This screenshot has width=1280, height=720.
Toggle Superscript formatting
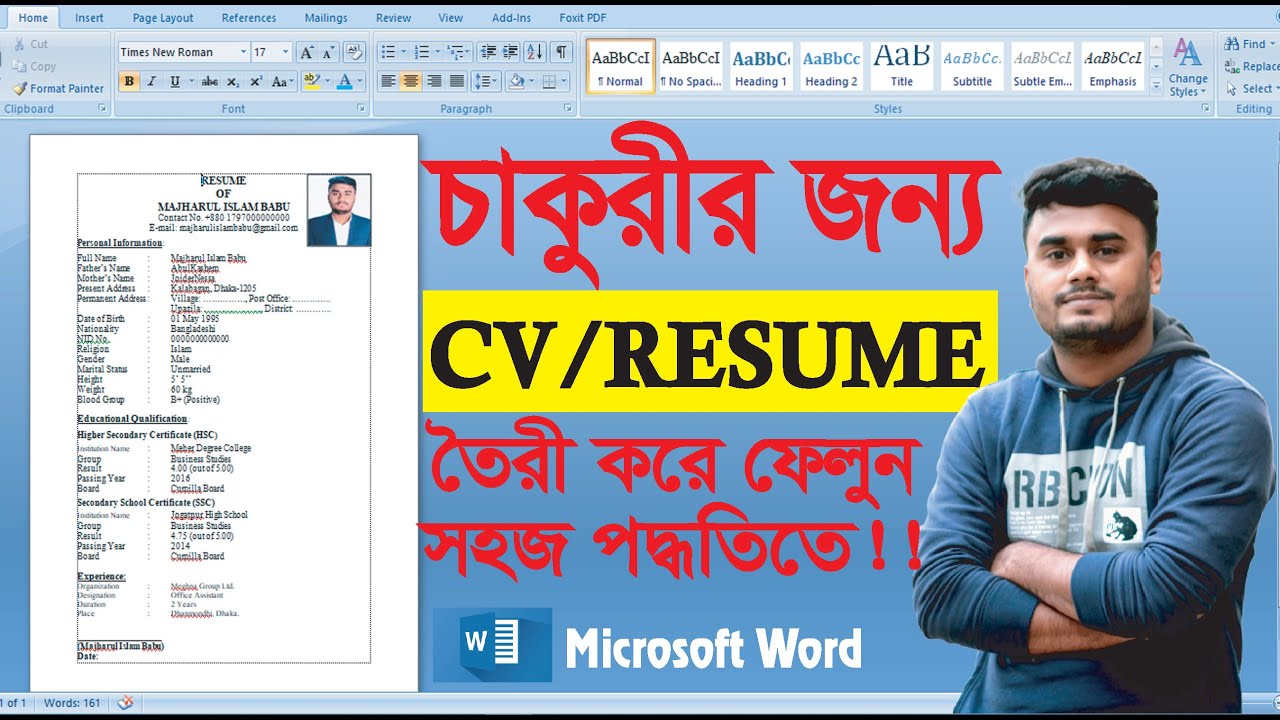(256, 81)
